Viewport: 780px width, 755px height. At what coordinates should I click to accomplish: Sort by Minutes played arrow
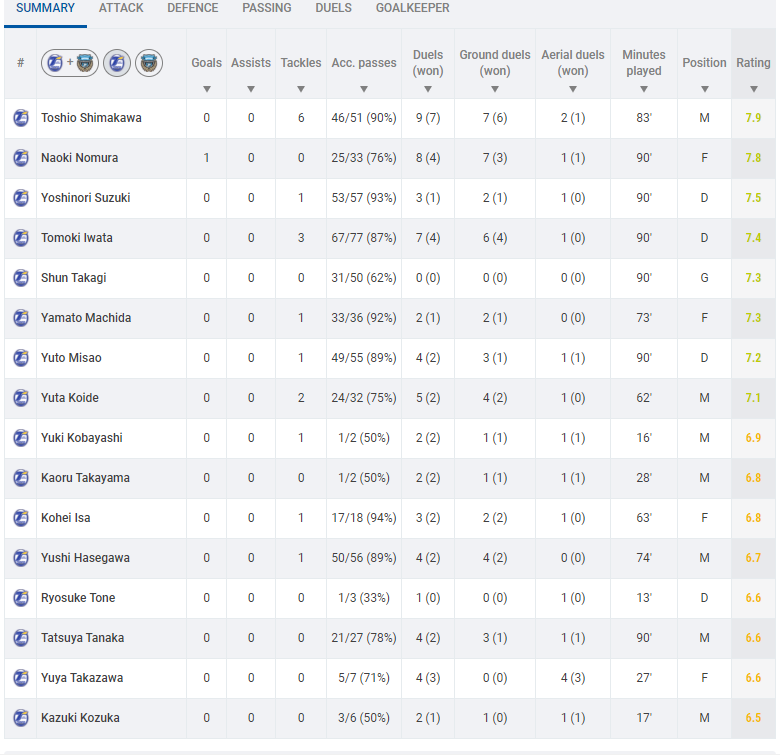tap(643, 88)
